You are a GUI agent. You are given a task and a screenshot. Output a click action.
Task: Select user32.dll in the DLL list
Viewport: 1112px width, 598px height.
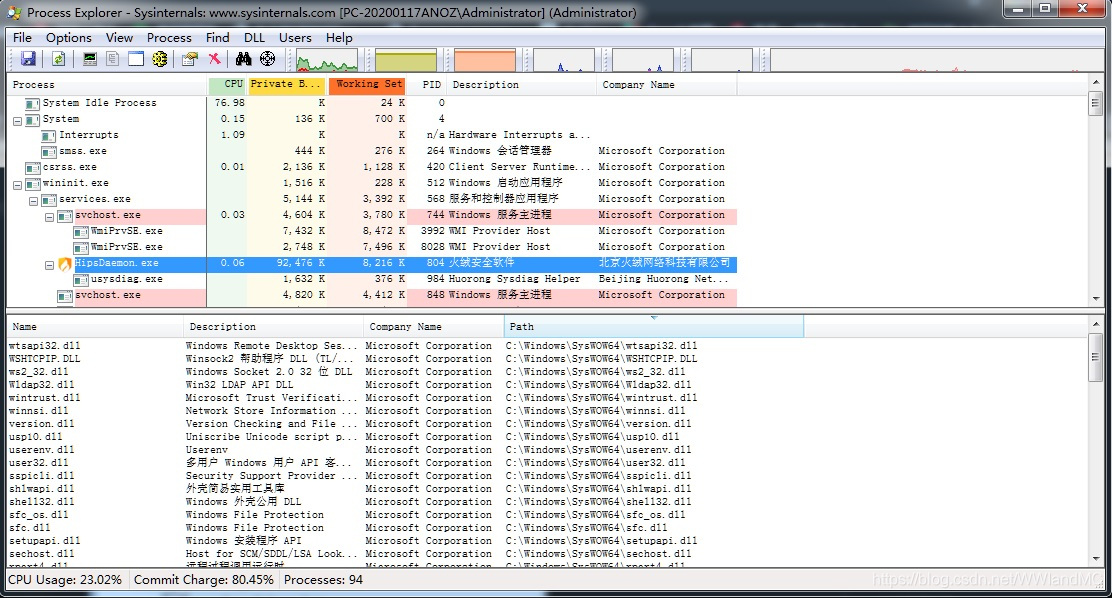(x=38, y=463)
